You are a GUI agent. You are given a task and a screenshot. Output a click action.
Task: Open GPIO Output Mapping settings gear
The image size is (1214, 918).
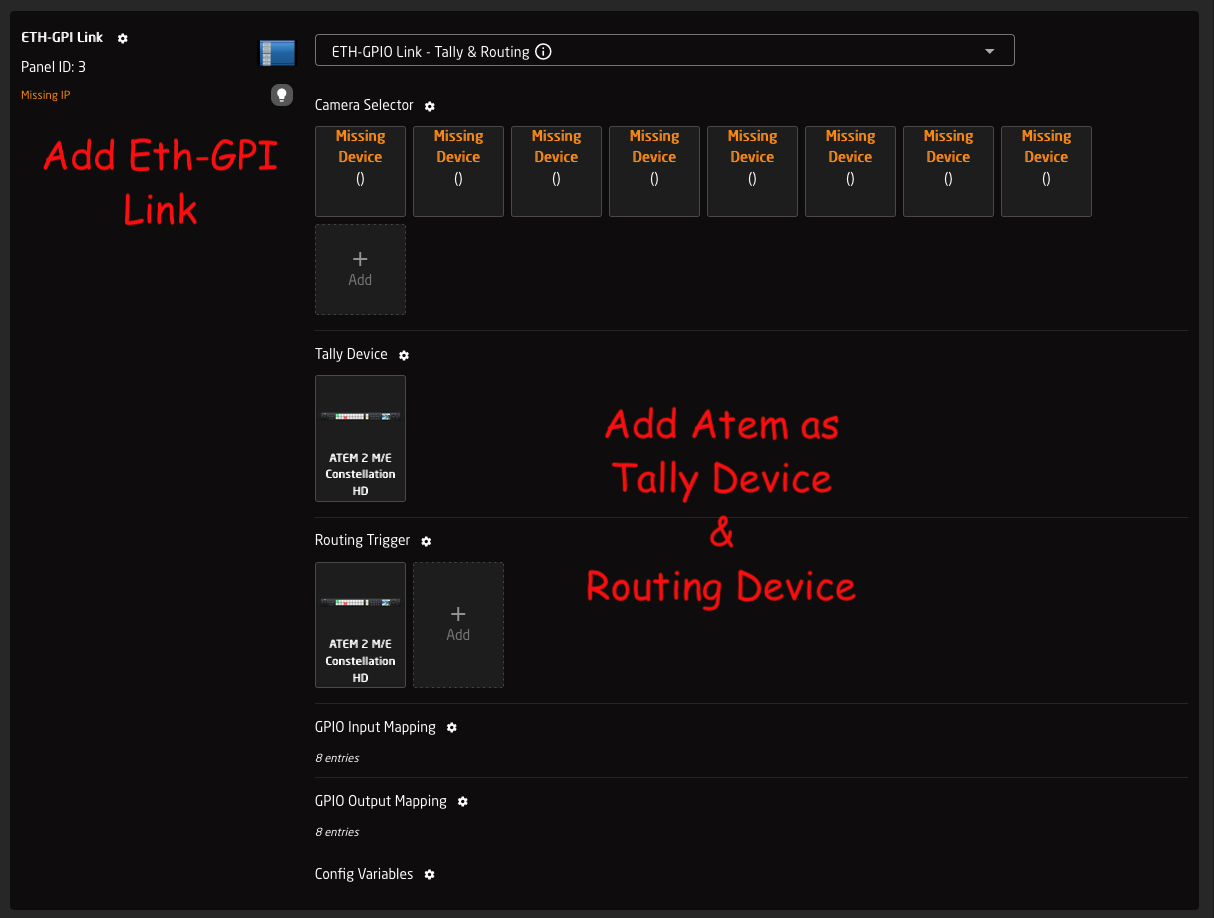point(463,802)
